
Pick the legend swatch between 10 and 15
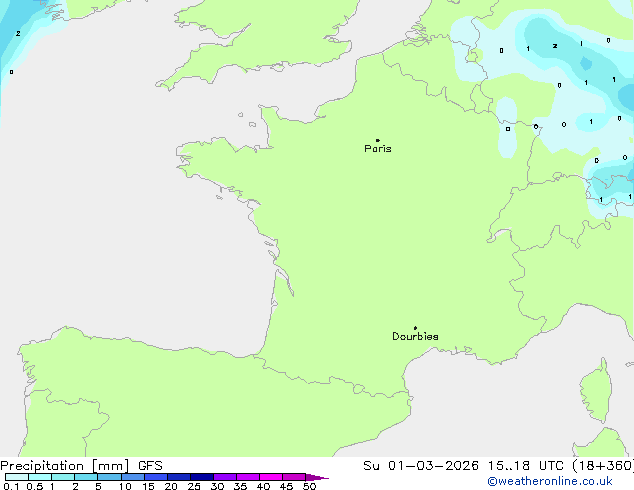[x=133, y=477]
